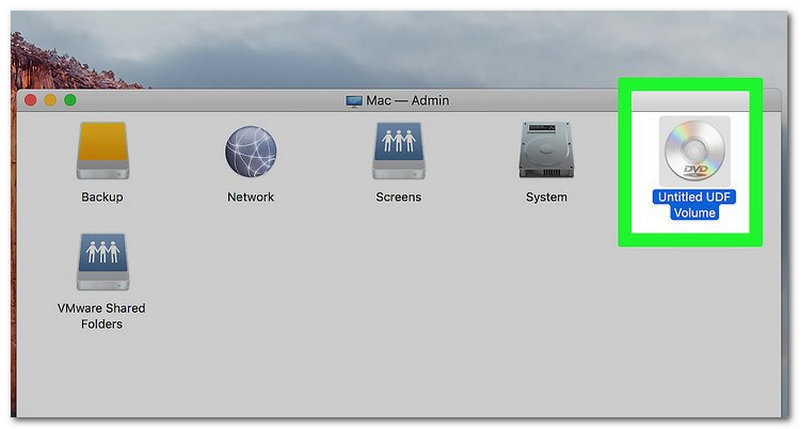This screenshot has height=429, width=800.
Task: Select the System hard disk icon
Action: (x=546, y=150)
